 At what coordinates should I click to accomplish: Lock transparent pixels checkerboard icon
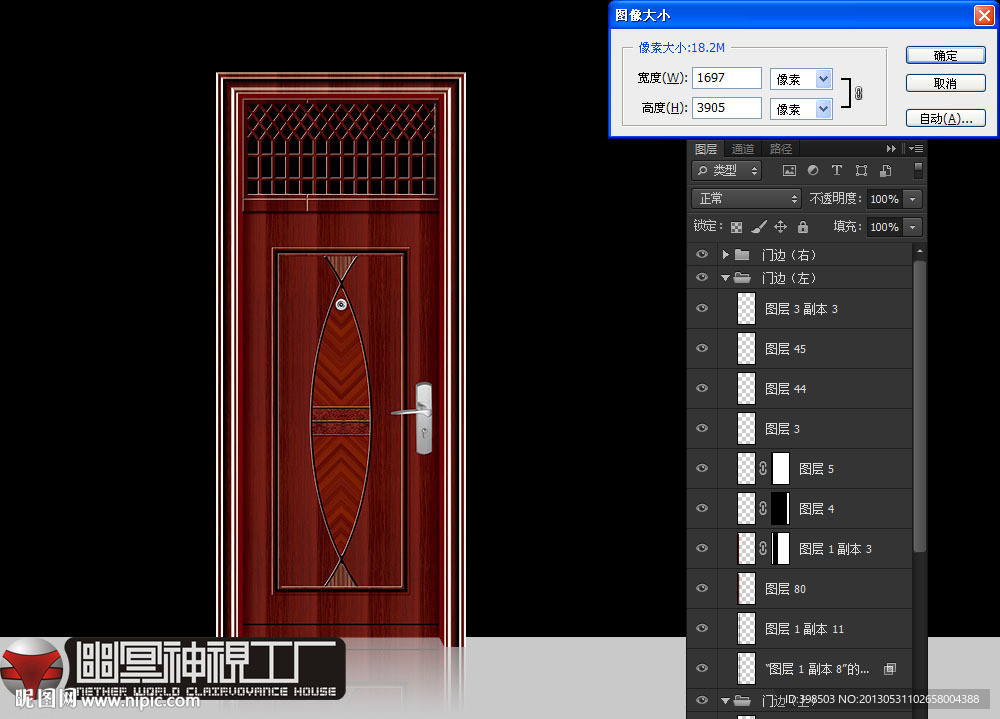tap(737, 227)
